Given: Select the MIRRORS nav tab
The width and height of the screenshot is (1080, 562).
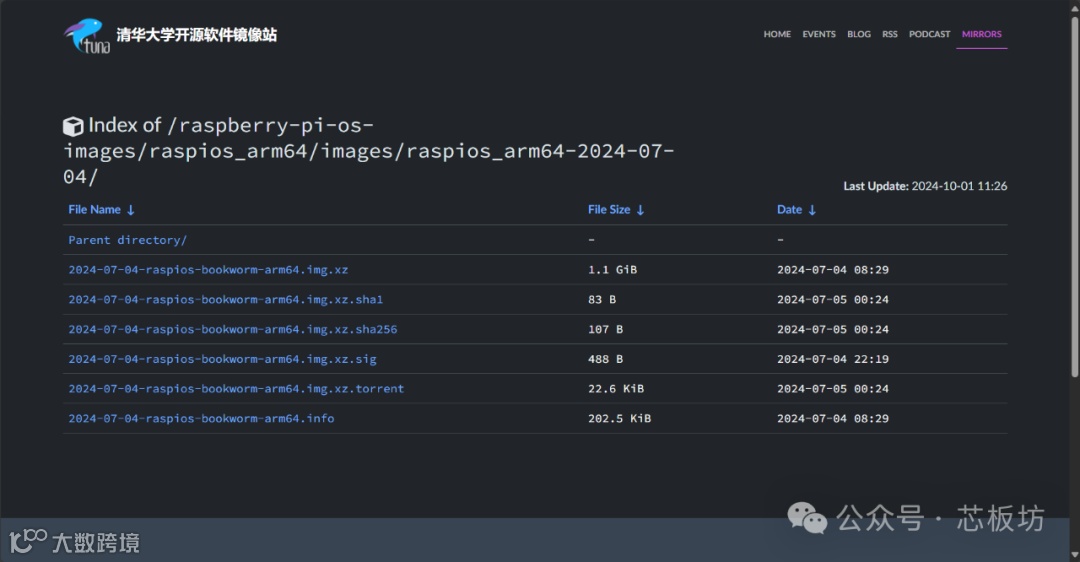Looking at the screenshot, I should (982, 34).
